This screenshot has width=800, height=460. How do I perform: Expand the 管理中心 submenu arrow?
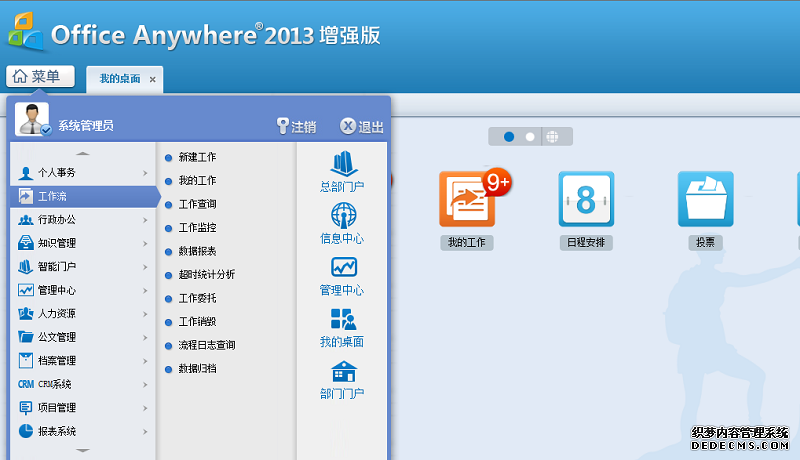pyautogui.click(x=145, y=290)
